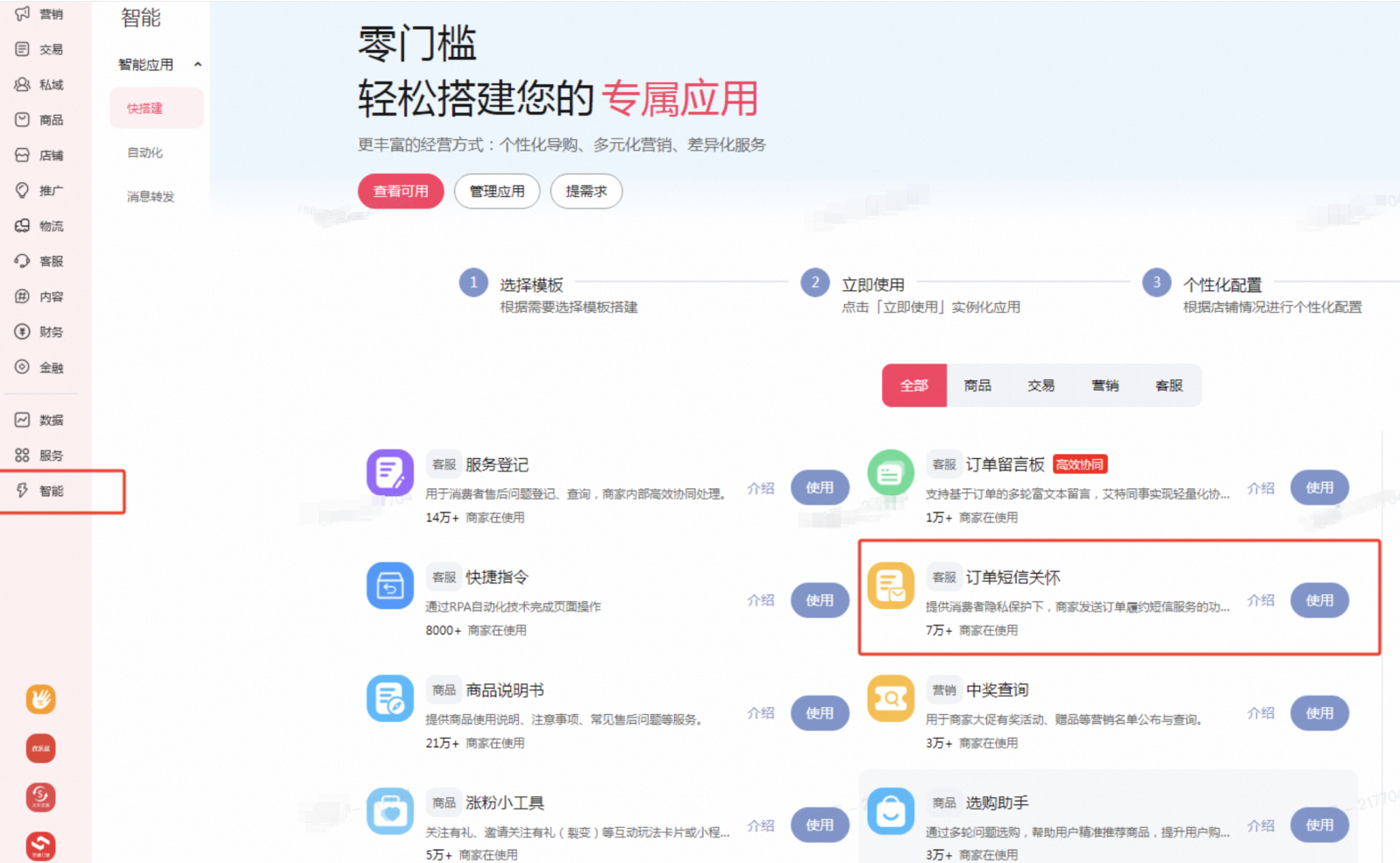Click 使用 for 订单留言板
Viewport: 1400px width, 863px height.
point(1319,487)
